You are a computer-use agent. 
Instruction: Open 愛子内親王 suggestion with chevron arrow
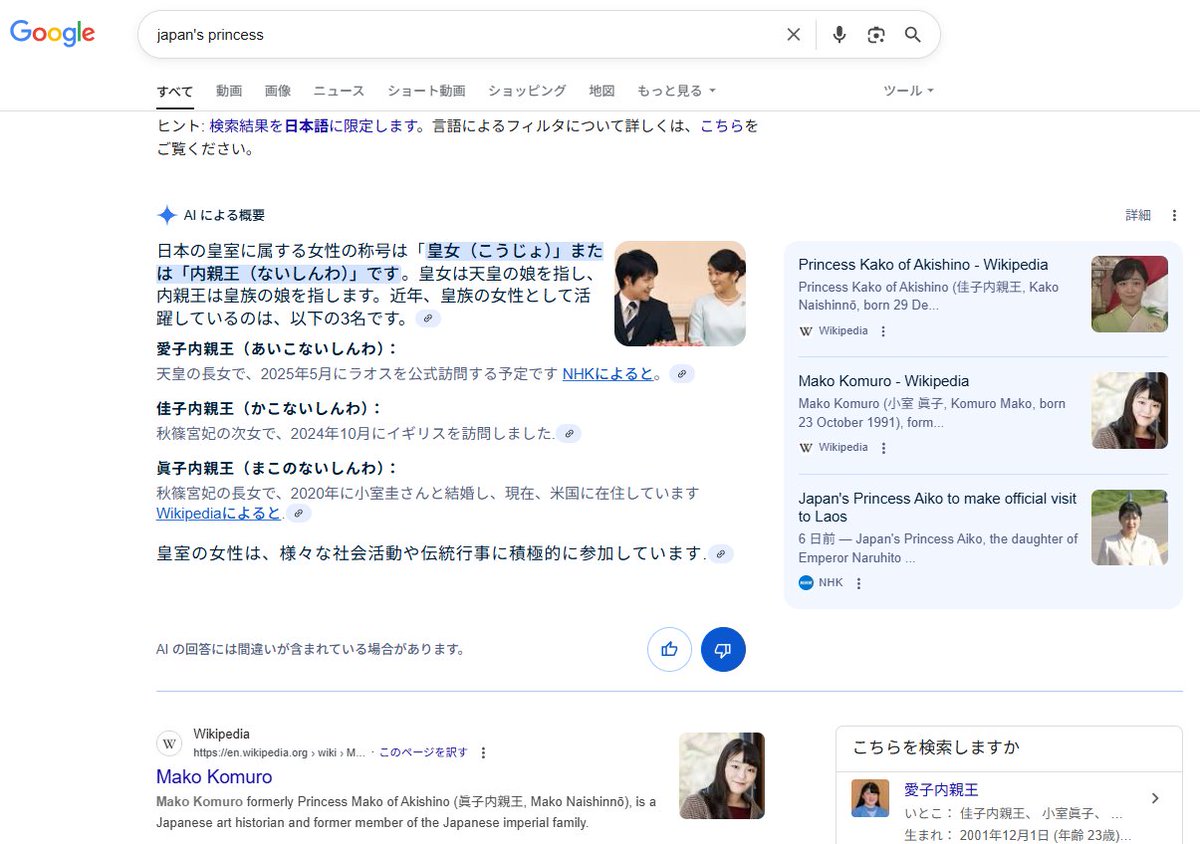1155,798
